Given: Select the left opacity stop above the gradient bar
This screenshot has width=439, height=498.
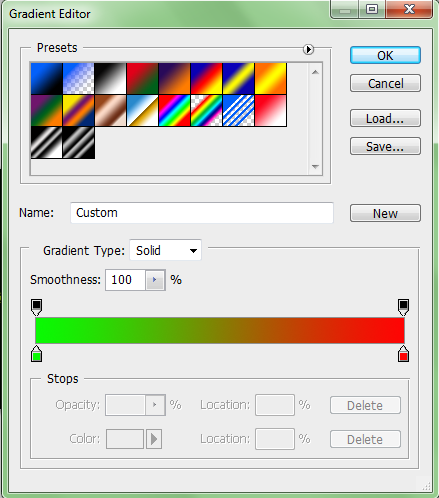Looking at the screenshot, I should pyautogui.click(x=36, y=307).
